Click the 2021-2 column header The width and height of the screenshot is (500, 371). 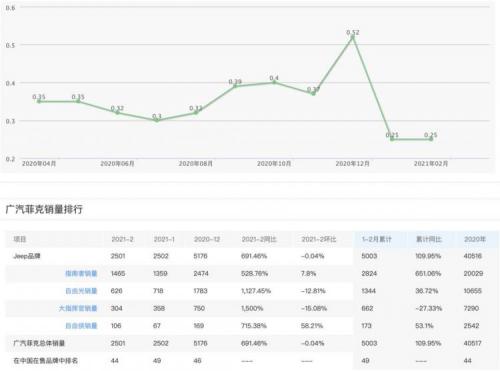pos(122,239)
